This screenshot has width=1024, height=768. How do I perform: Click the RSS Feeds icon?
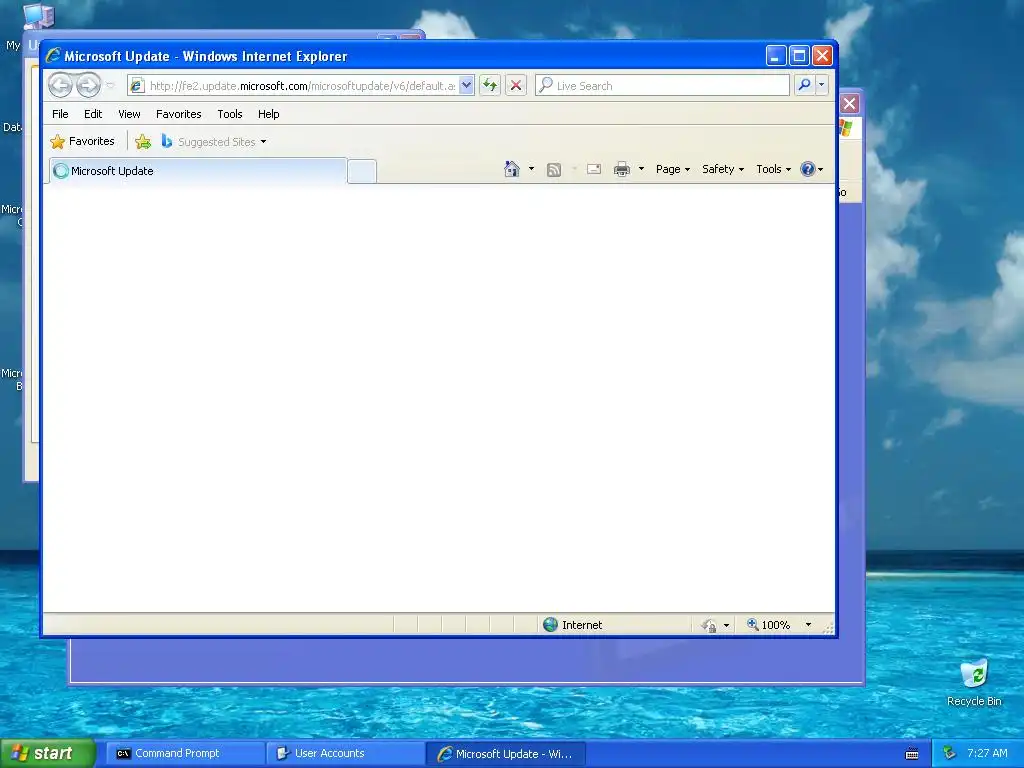coord(554,170)
